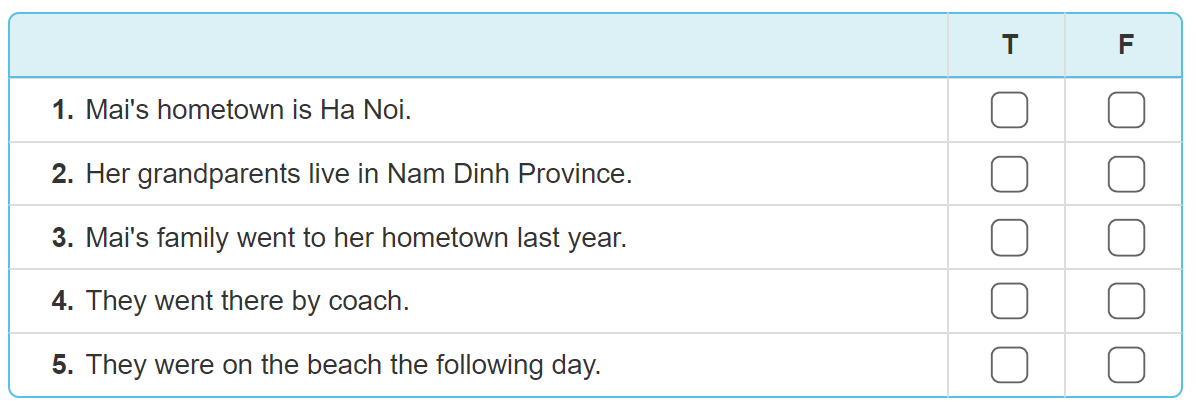Screen dimensions: 1197x412
Task: Click the T column header
Action: tap(1009, 45)
